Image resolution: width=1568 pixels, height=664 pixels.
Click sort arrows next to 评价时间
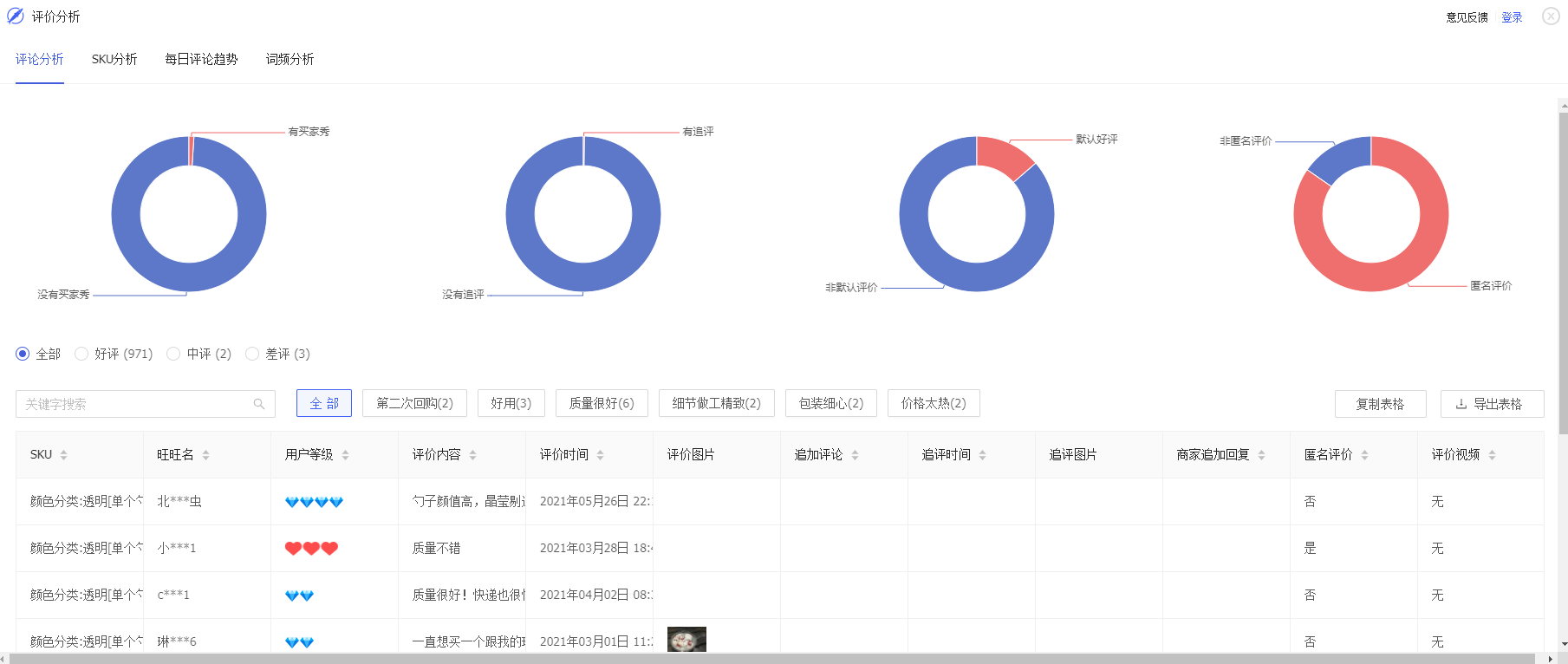(600, 455)
